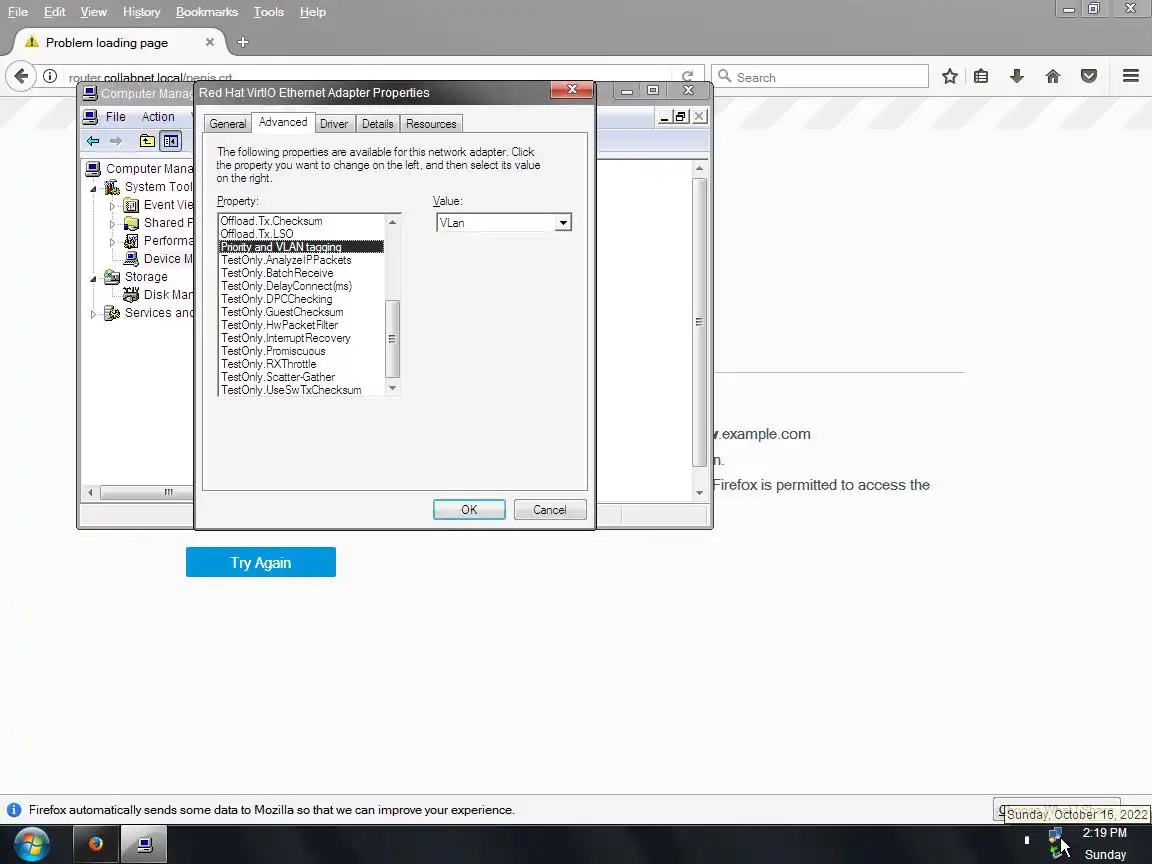Expand Shared Folders tree node

click(112, 223)
